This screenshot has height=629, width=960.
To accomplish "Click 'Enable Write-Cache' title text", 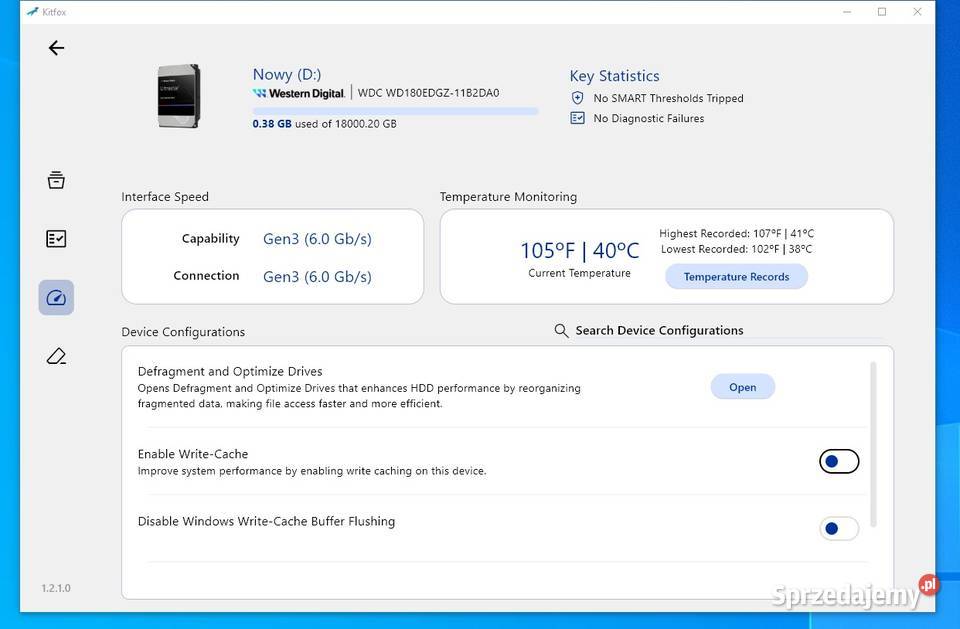I will pos(193,454).
